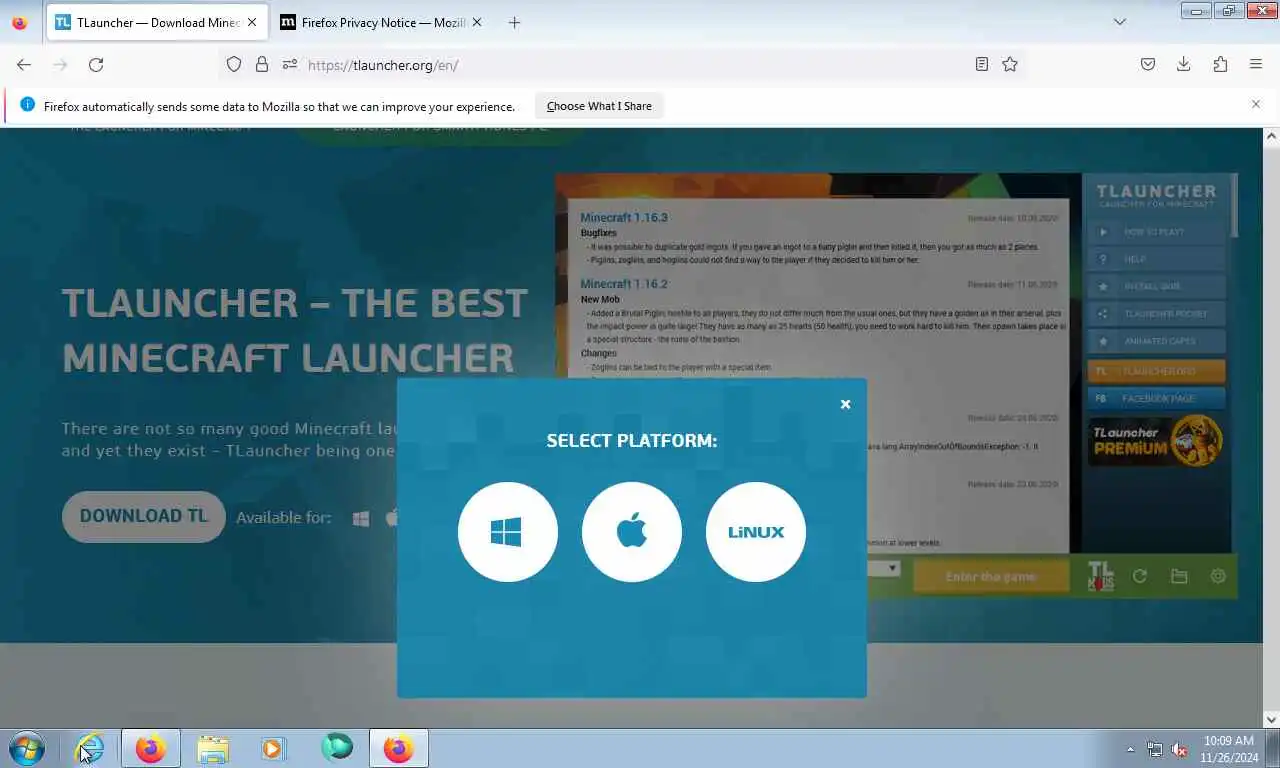Viewport: 1280px width, 768px height.
Task: Open the Firefox downloads panel
Action: [1183, 64]
